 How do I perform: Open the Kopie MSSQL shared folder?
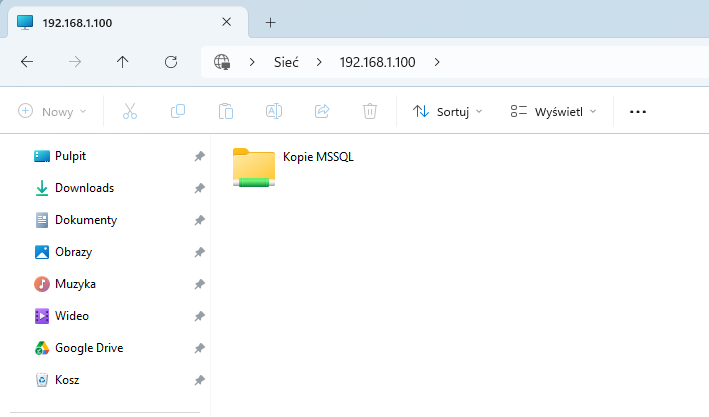click(254, 167)
